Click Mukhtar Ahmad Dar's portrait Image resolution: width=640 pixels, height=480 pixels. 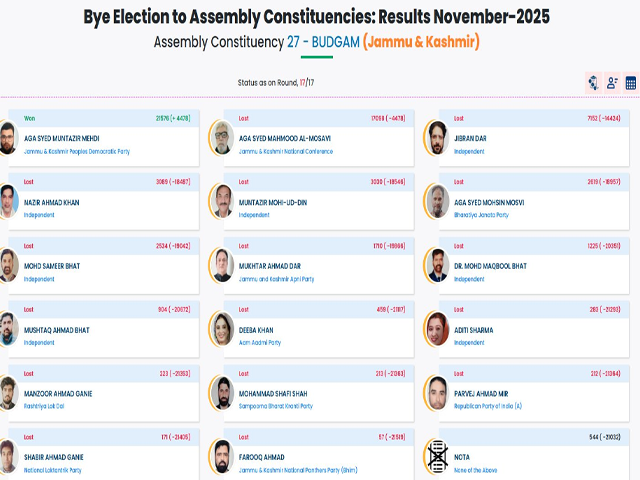coord(221,265)
